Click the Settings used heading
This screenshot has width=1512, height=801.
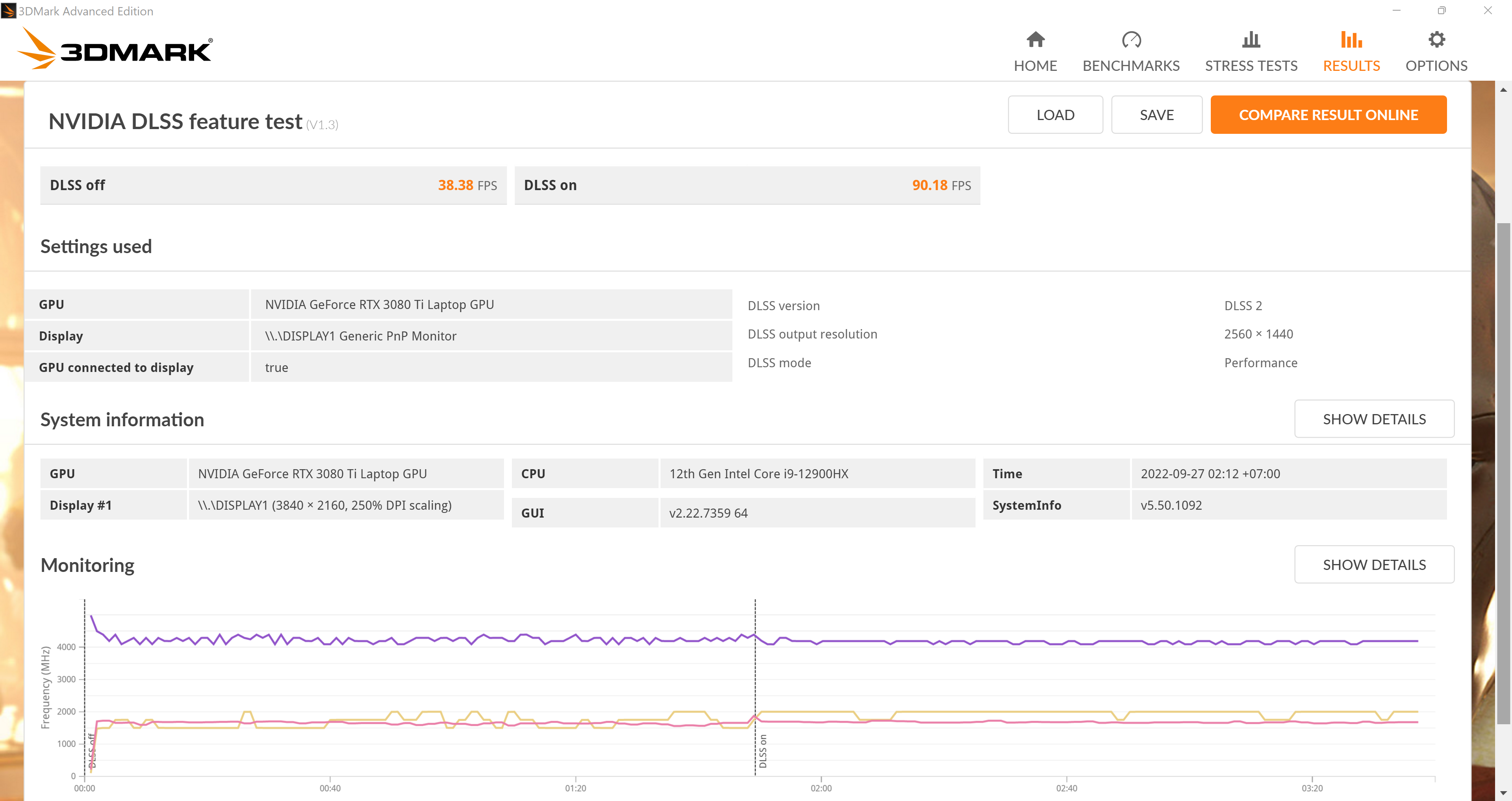96,246
